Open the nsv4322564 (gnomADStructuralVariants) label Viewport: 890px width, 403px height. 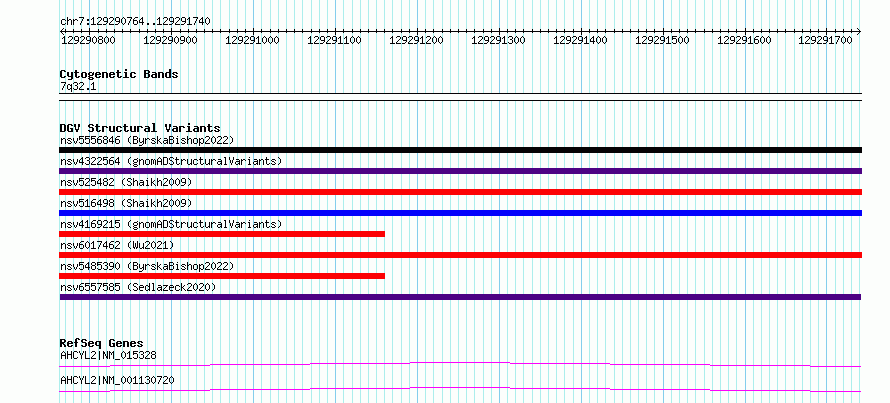[171, 161]
